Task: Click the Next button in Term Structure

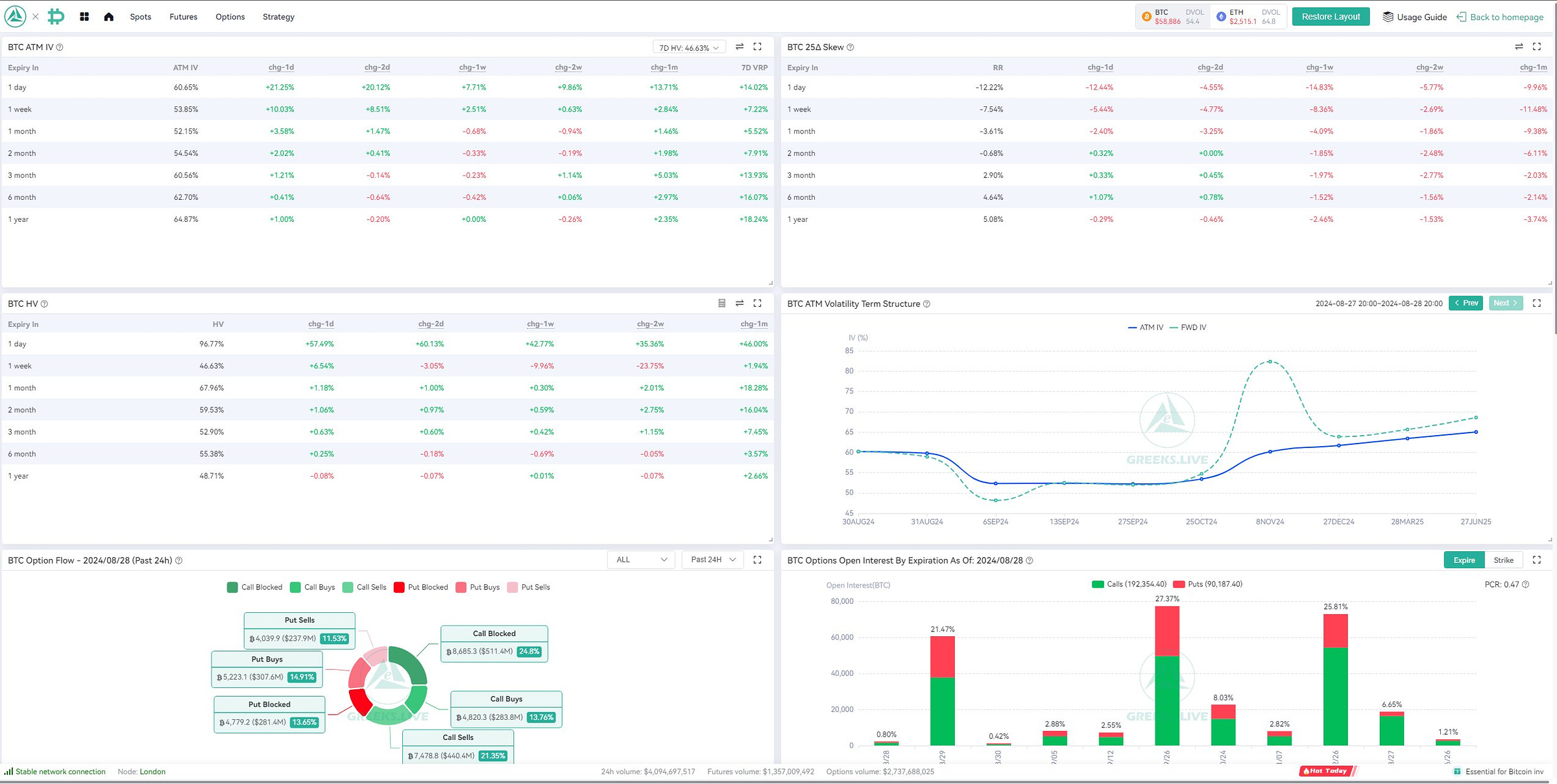Action: tap(1506, 303)
